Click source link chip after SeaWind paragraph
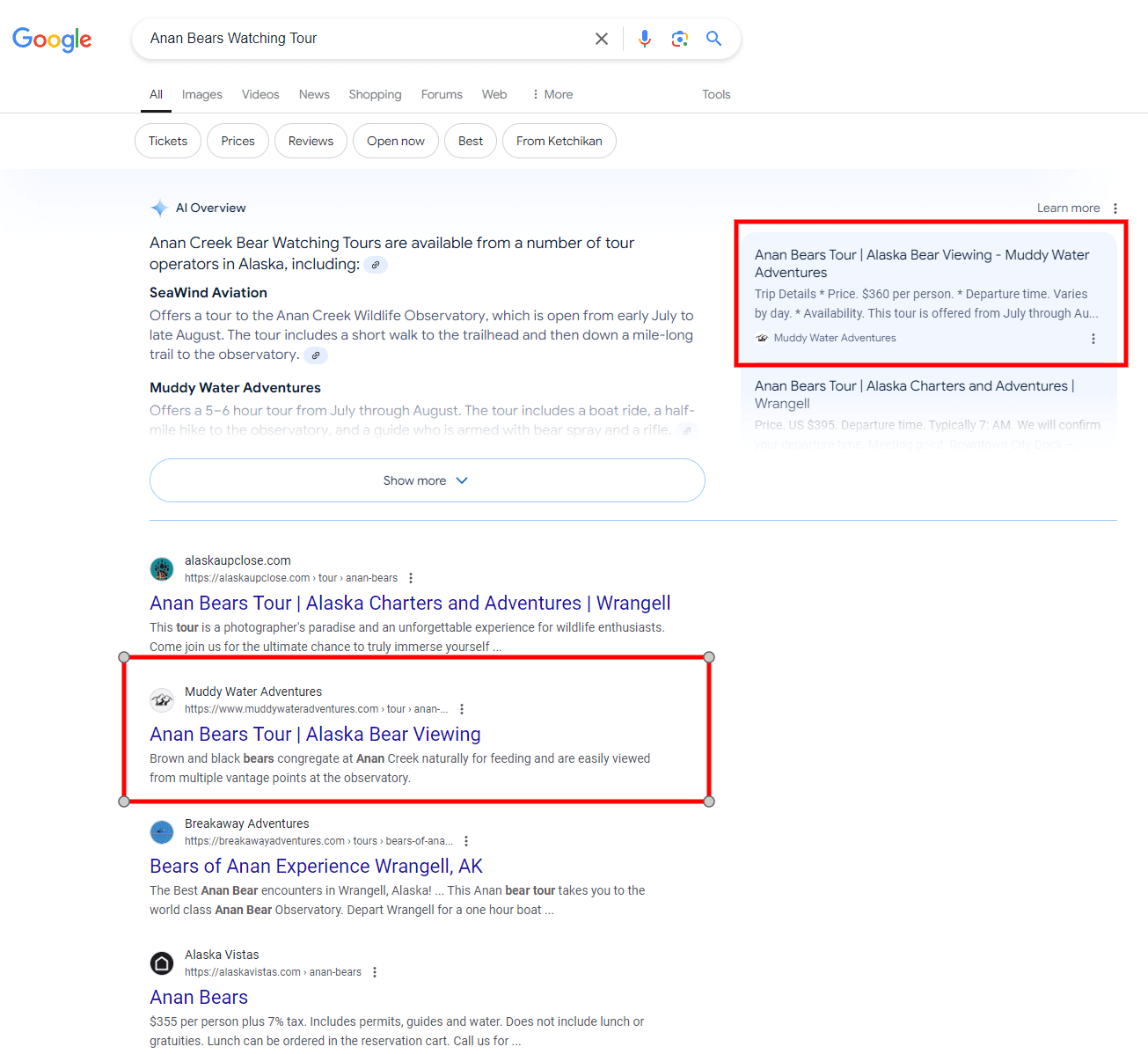Image resolution: width=1148 pixels, height=1054 pixels. tap(316, 355)
